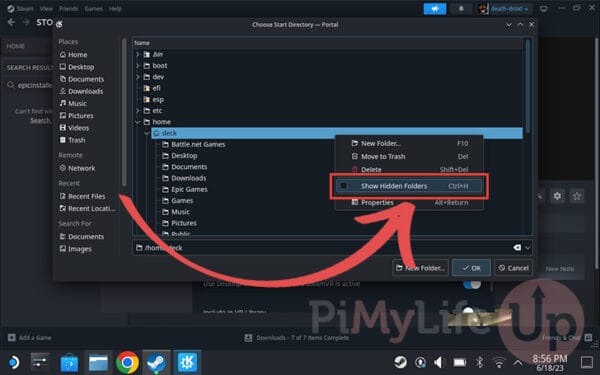Open Recent Files in sidebar
The image size is (600, 375).
coord(82,196)
